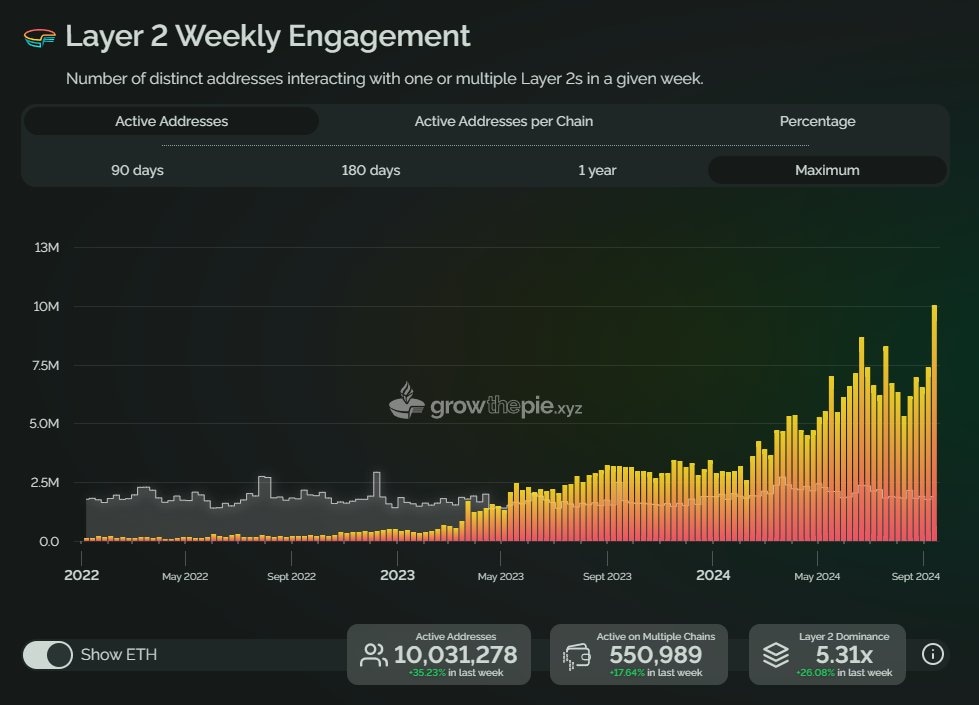Select the 180 days timeframe
This screenshot has width=979, height=705.
371,170
